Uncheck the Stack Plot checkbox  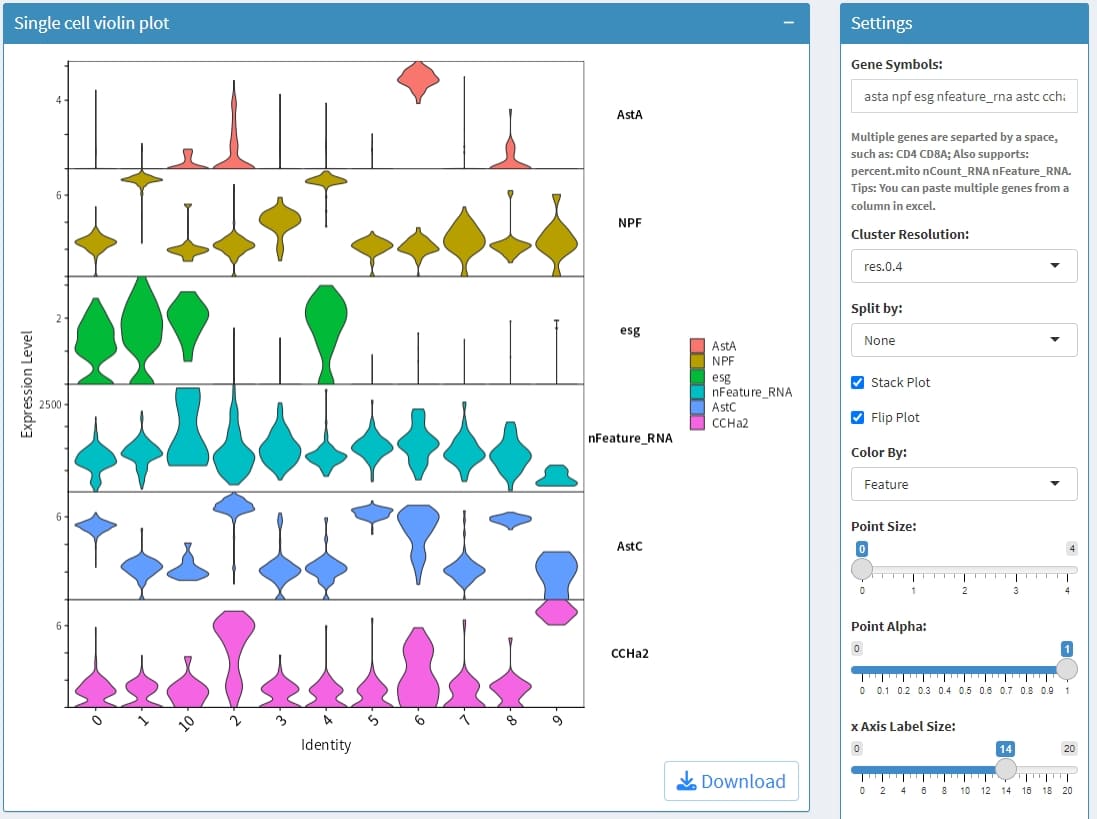(x=858, y=382)
